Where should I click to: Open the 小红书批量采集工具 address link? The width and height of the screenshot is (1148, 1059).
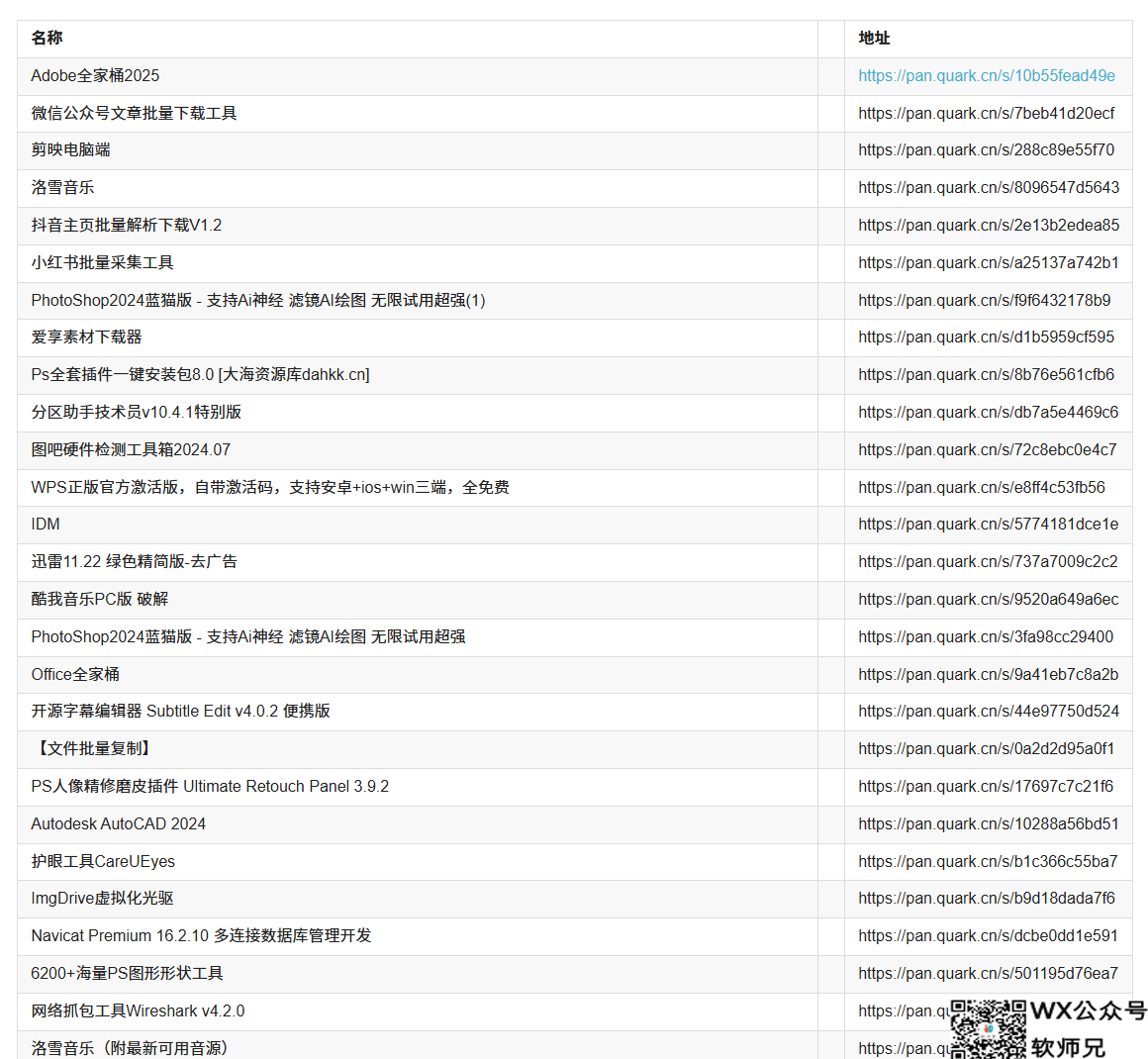click(x=989, y=263)
